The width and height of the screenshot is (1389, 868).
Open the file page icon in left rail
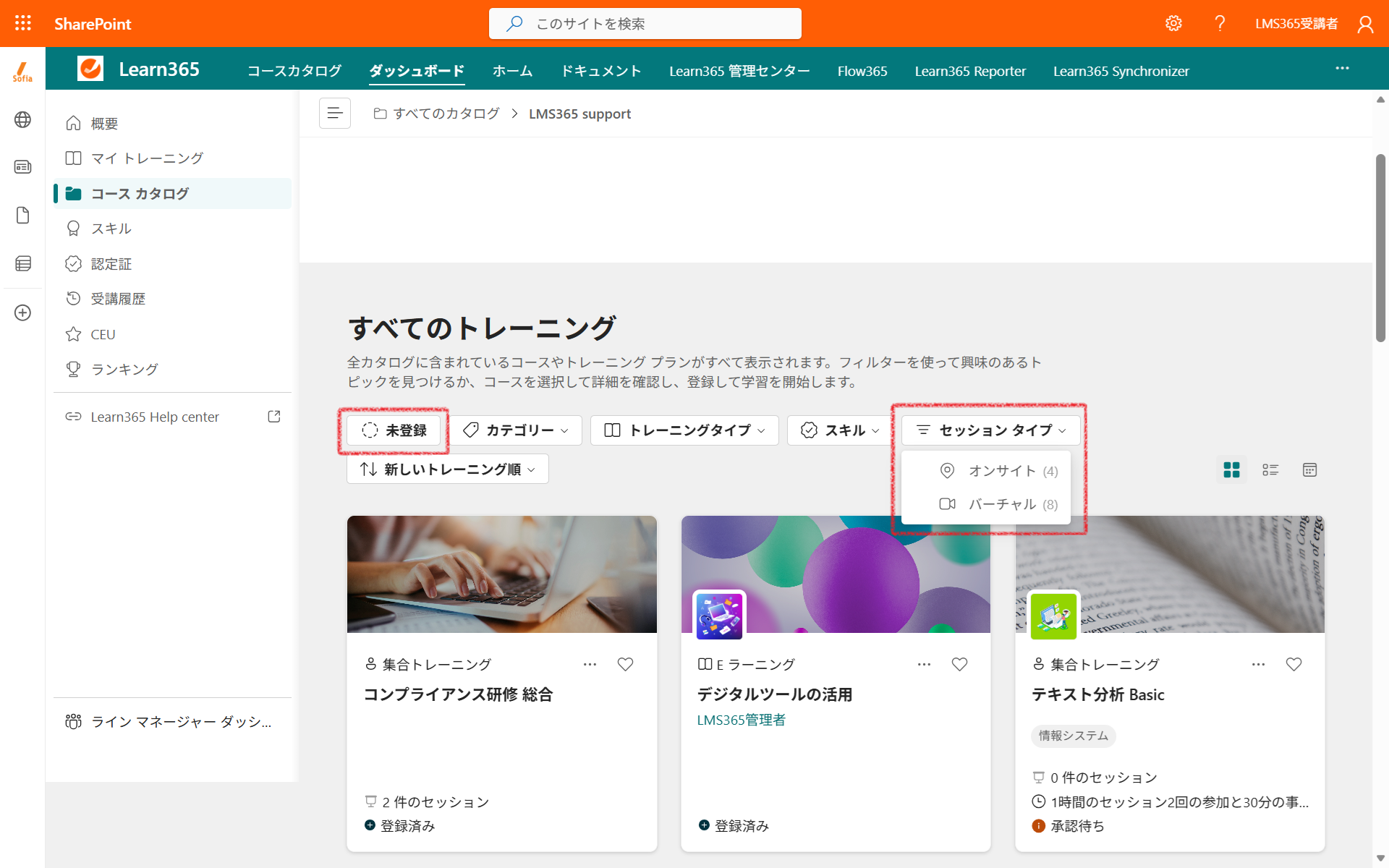[22, 216]
